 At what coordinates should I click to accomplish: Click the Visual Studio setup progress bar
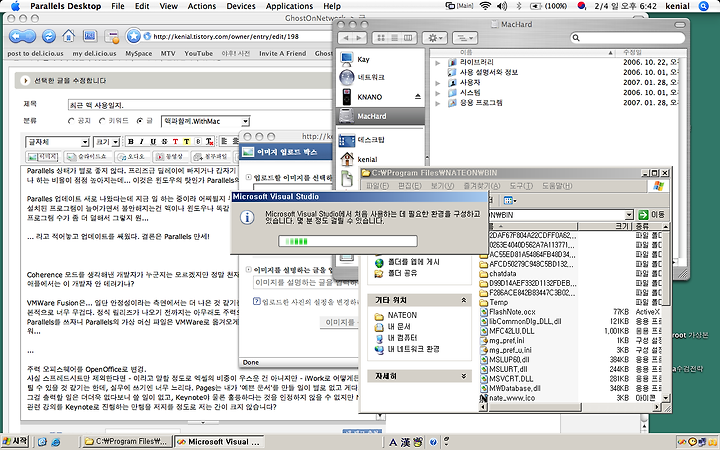pos(348,241)
